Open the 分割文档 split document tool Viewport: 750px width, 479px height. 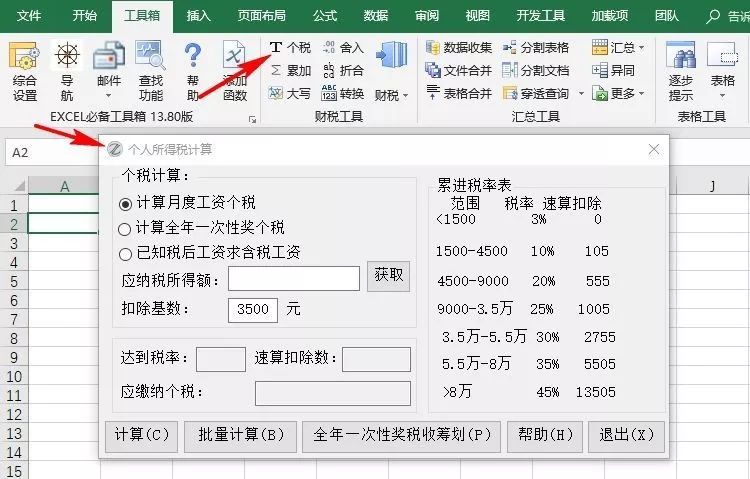pos(536,70)
